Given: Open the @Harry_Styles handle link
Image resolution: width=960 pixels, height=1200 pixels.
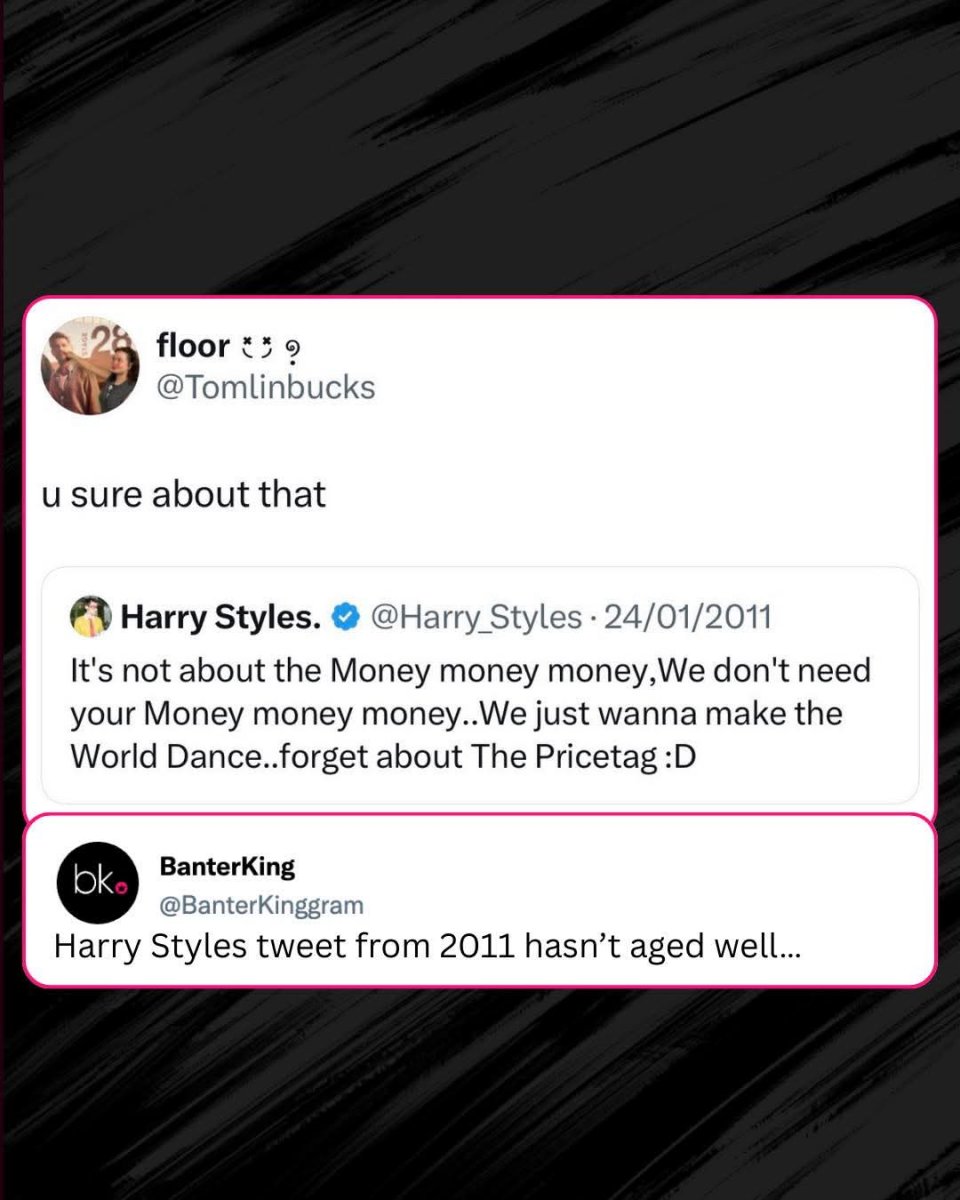Looking at the screenshot, I should (x=476, y=617).
